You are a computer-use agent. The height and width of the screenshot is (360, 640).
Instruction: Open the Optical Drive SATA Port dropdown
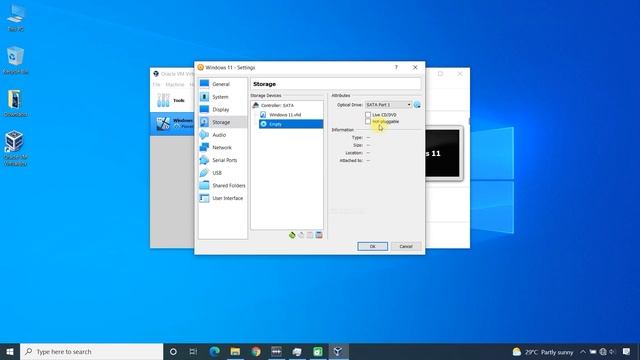(x=388, y=105)
